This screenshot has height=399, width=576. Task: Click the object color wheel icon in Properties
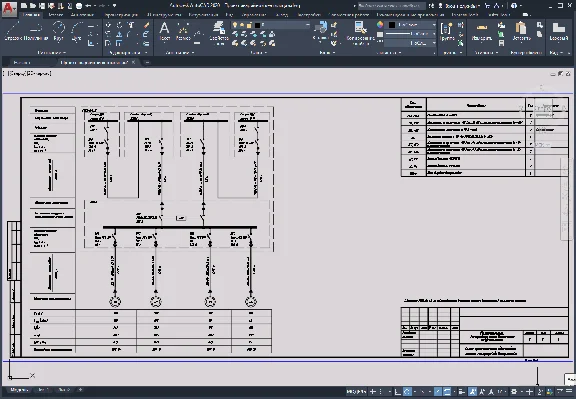click(380, 25)
